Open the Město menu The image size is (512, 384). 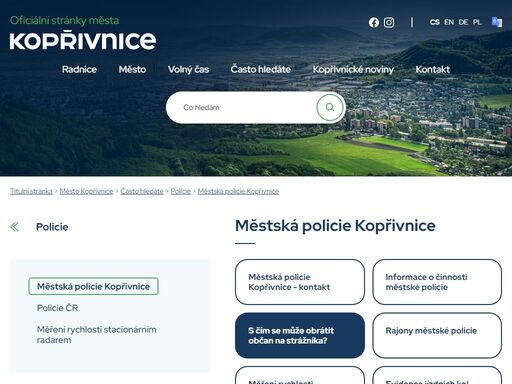(132, 69)
